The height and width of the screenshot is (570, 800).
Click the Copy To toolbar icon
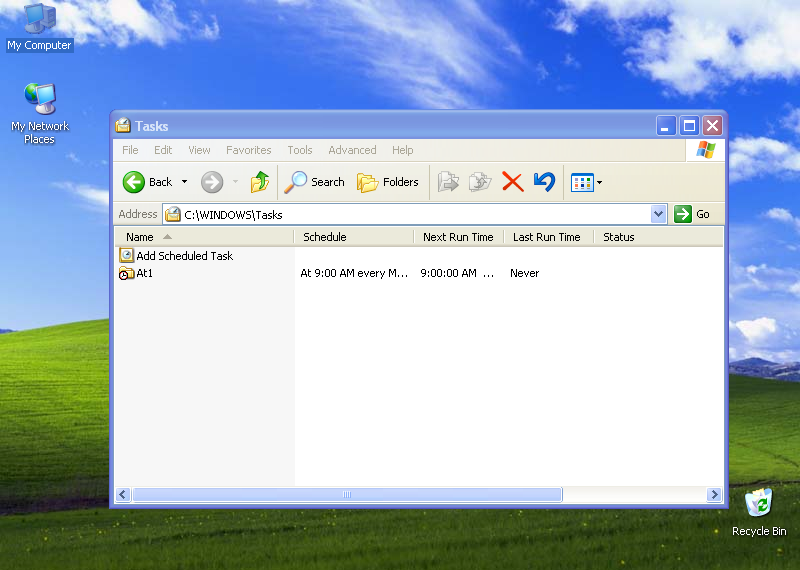(480, 182)
